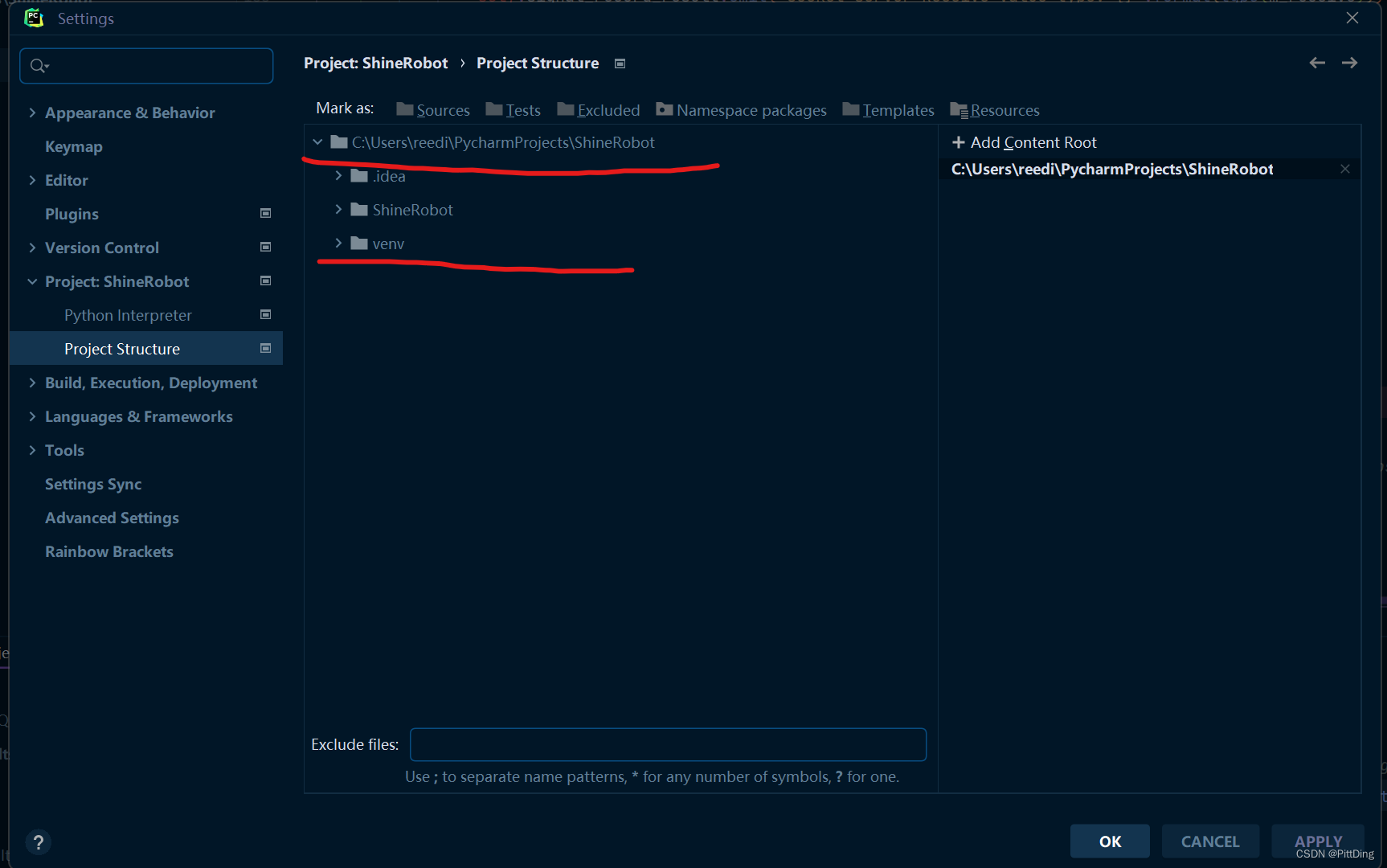Remove the ShineRobot content root entry

click(x=1345, y=169)
